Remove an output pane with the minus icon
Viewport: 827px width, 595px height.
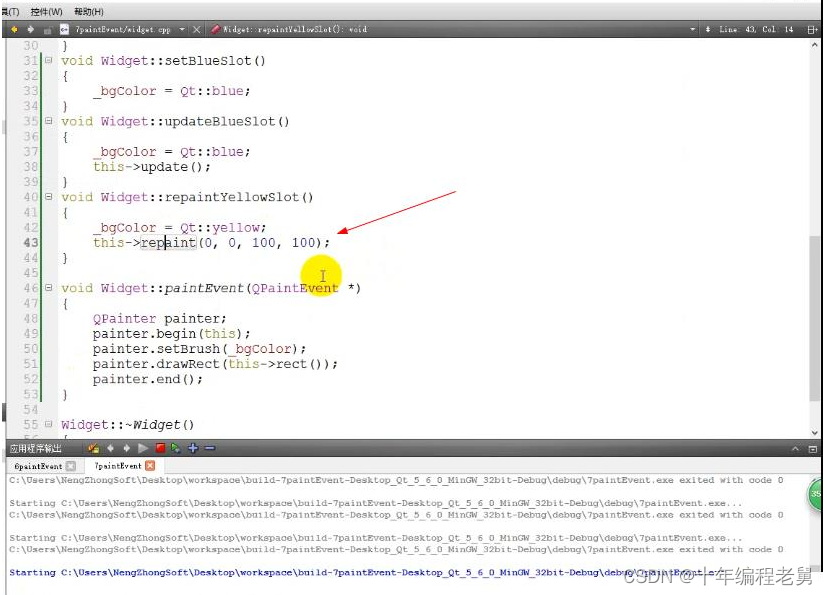[209, 448]
